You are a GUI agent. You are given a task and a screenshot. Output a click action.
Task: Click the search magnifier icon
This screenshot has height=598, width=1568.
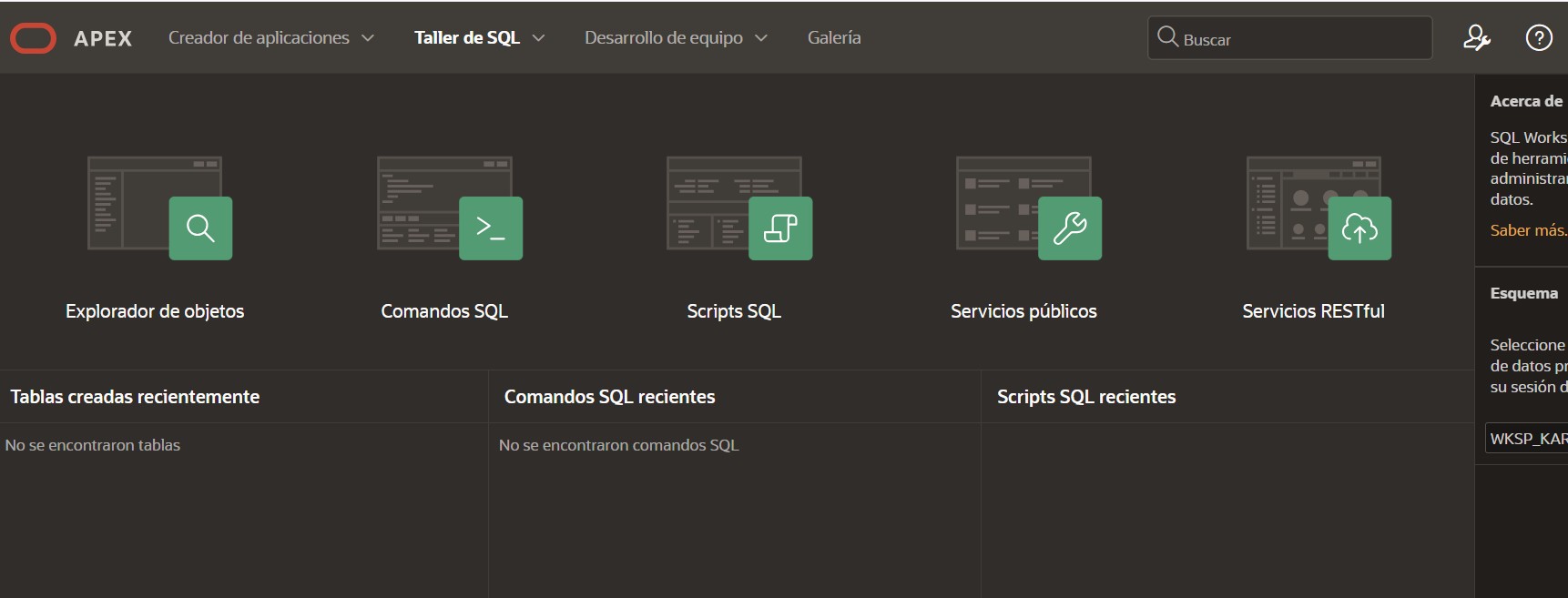(1167, 37)
